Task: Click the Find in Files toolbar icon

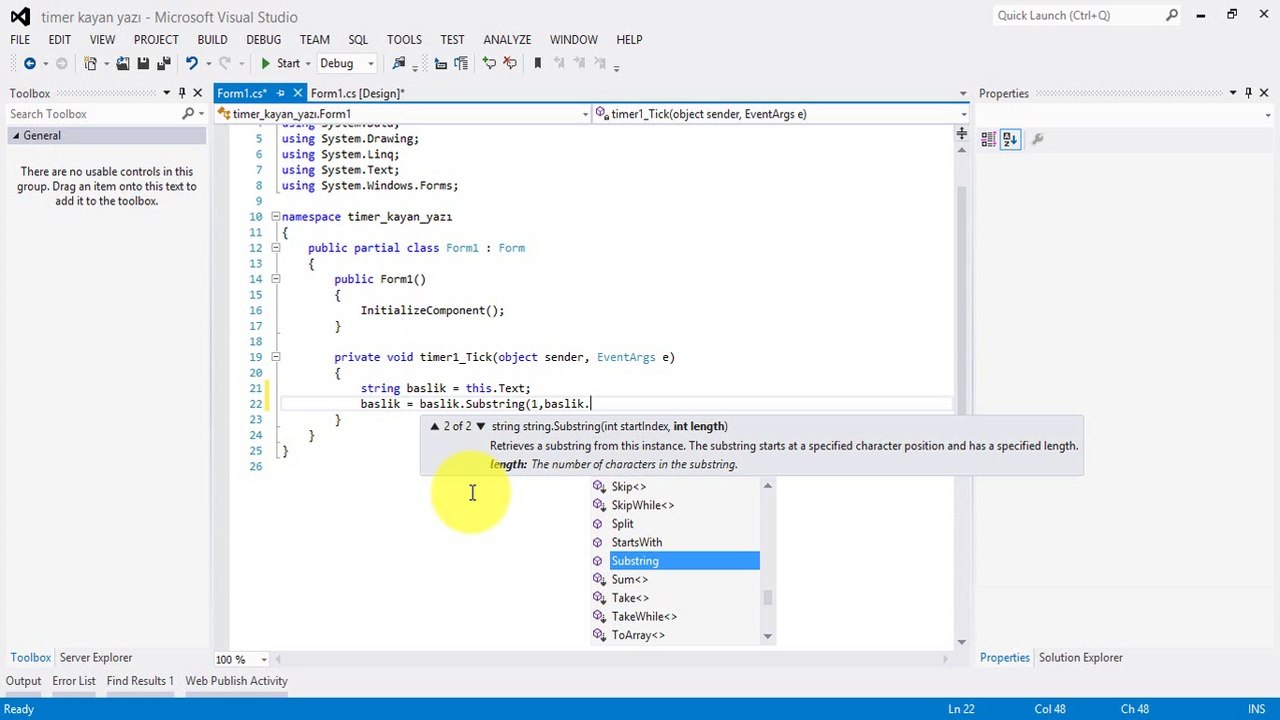Action: coord(399,64)
